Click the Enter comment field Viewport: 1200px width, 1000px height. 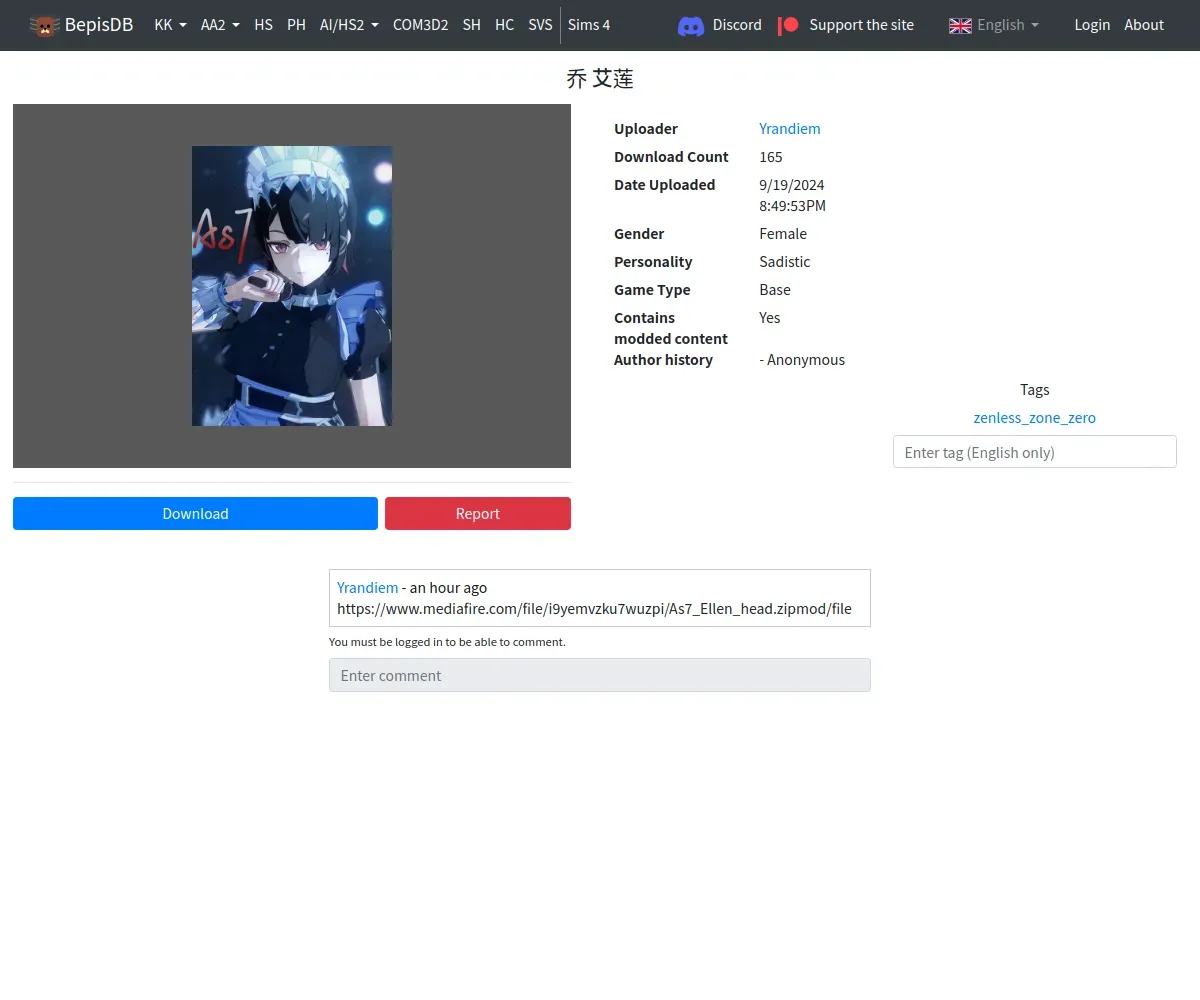(x=600, y=675)
